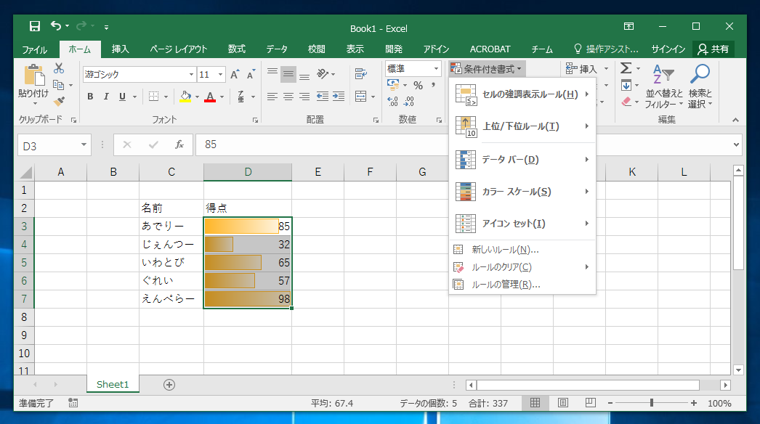Expand the formula bar
Screen dimensions: 760x424
click(x=736, y=144)
